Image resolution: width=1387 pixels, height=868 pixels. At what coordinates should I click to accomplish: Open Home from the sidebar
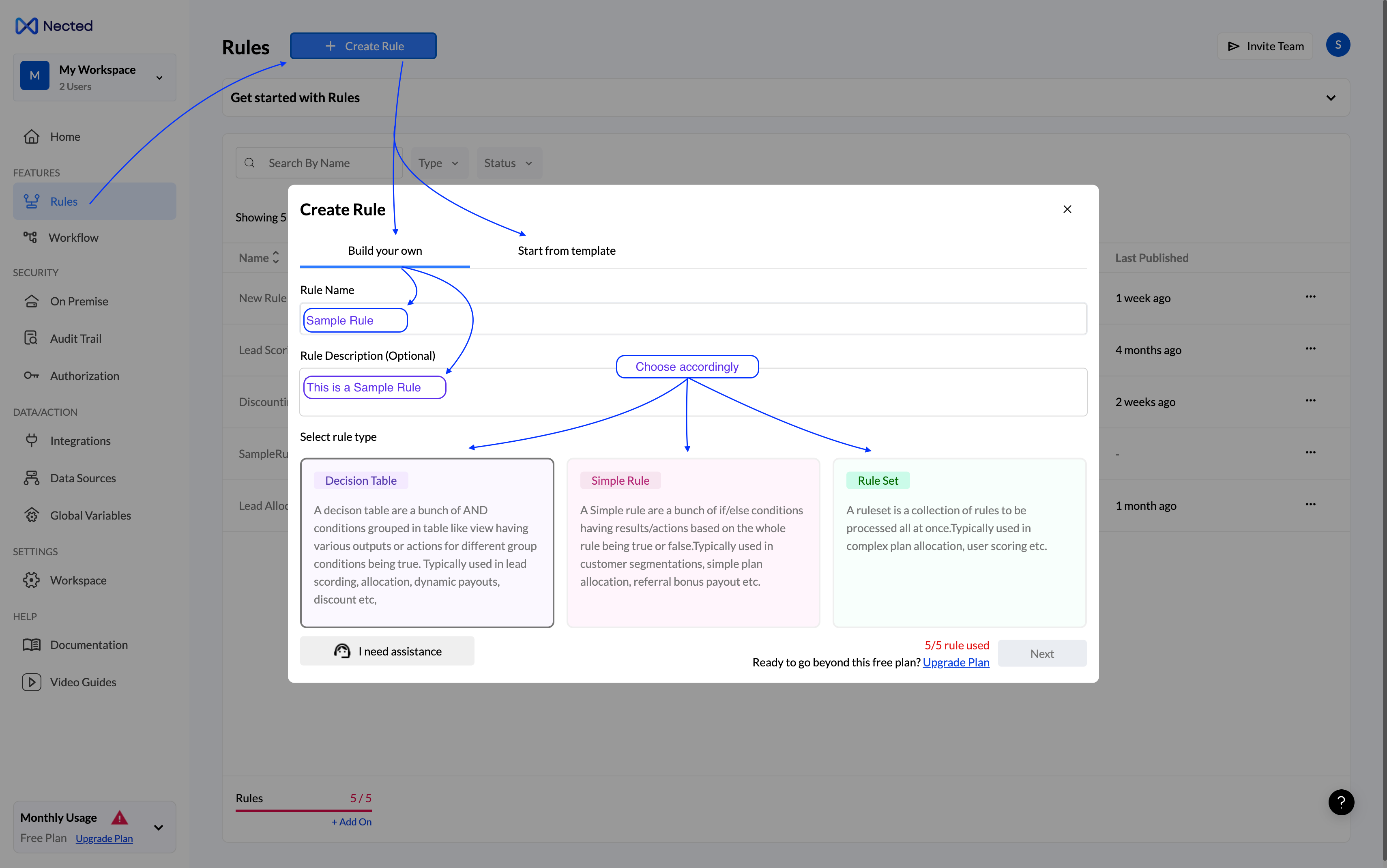(x=64, y=137)
